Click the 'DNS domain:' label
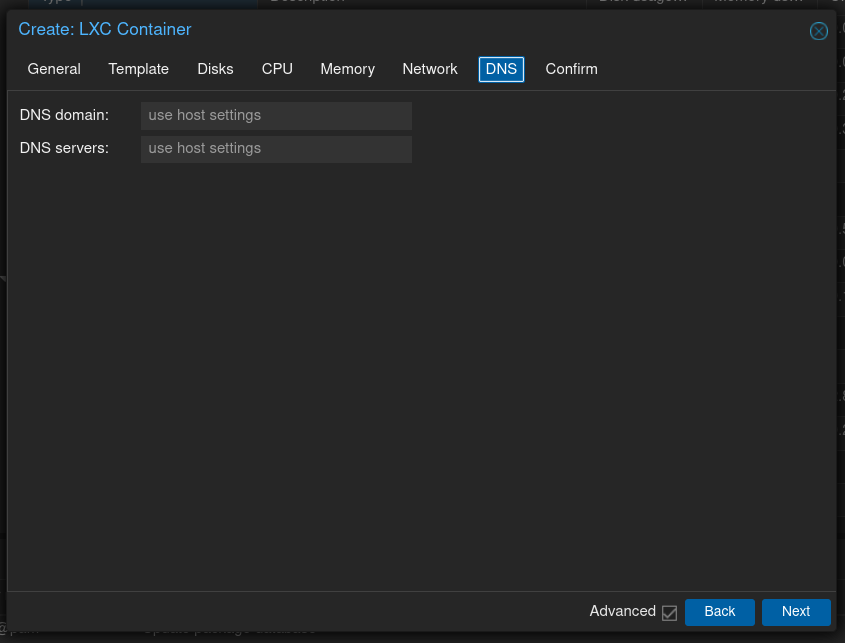The image size is (845, 643). pyautogui.click(x=64, y=115)
